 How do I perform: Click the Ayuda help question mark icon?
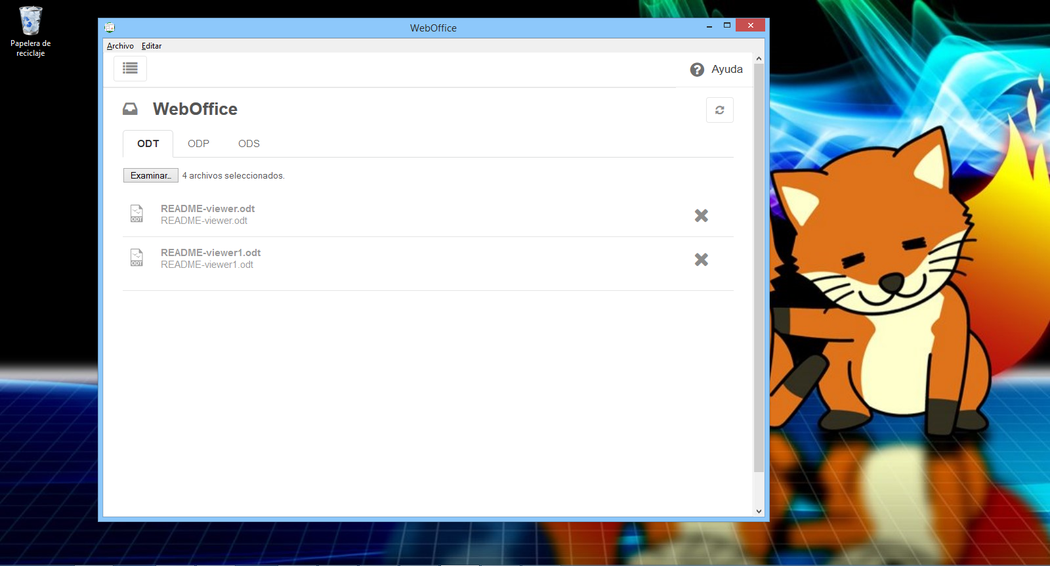pos(697,70)
